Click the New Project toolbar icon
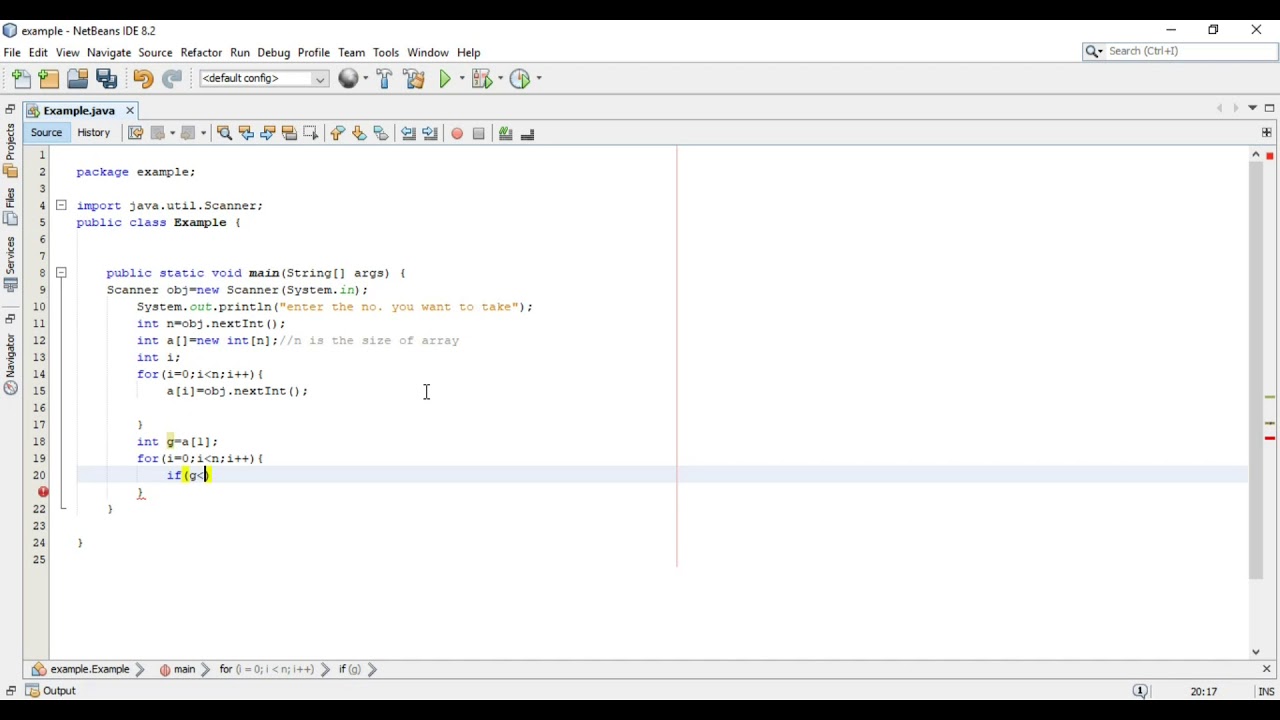The height and width of the screenshot is (720, 1280). (49, 78)
